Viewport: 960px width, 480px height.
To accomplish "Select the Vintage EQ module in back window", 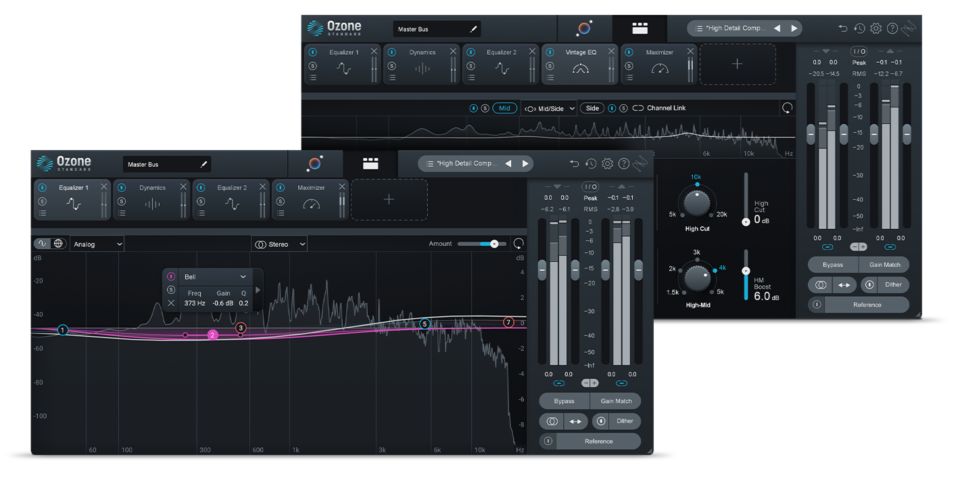I will [580, 64].
